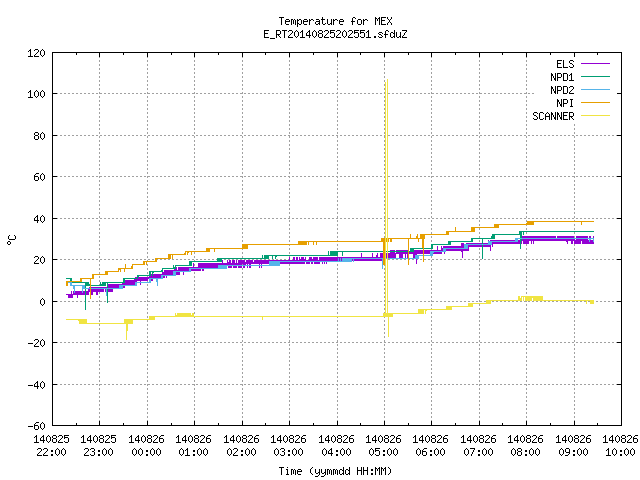Click the x-axis tick label 140826 02:00

pos(242,446)
